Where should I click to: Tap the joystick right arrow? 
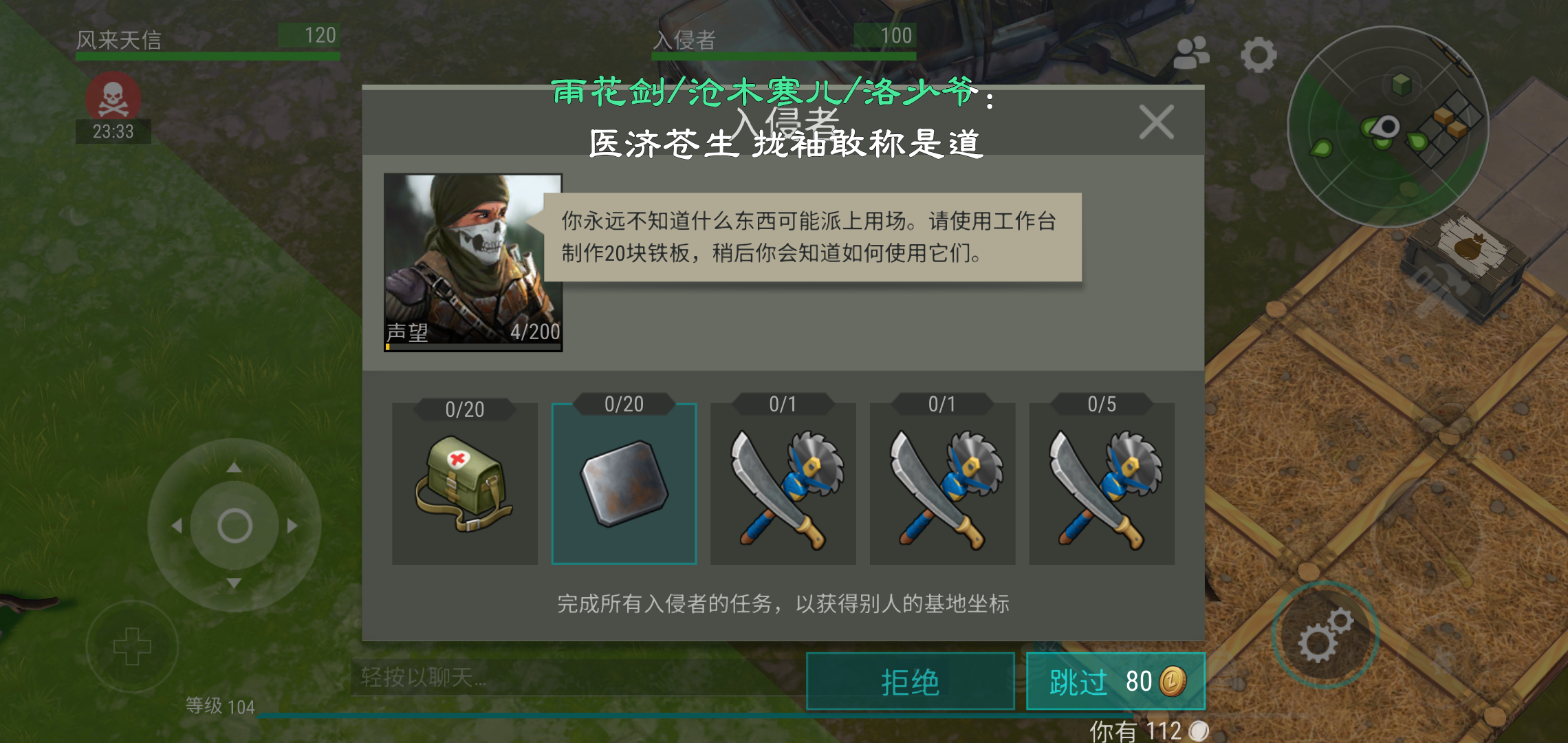click(x=292, y=526)
